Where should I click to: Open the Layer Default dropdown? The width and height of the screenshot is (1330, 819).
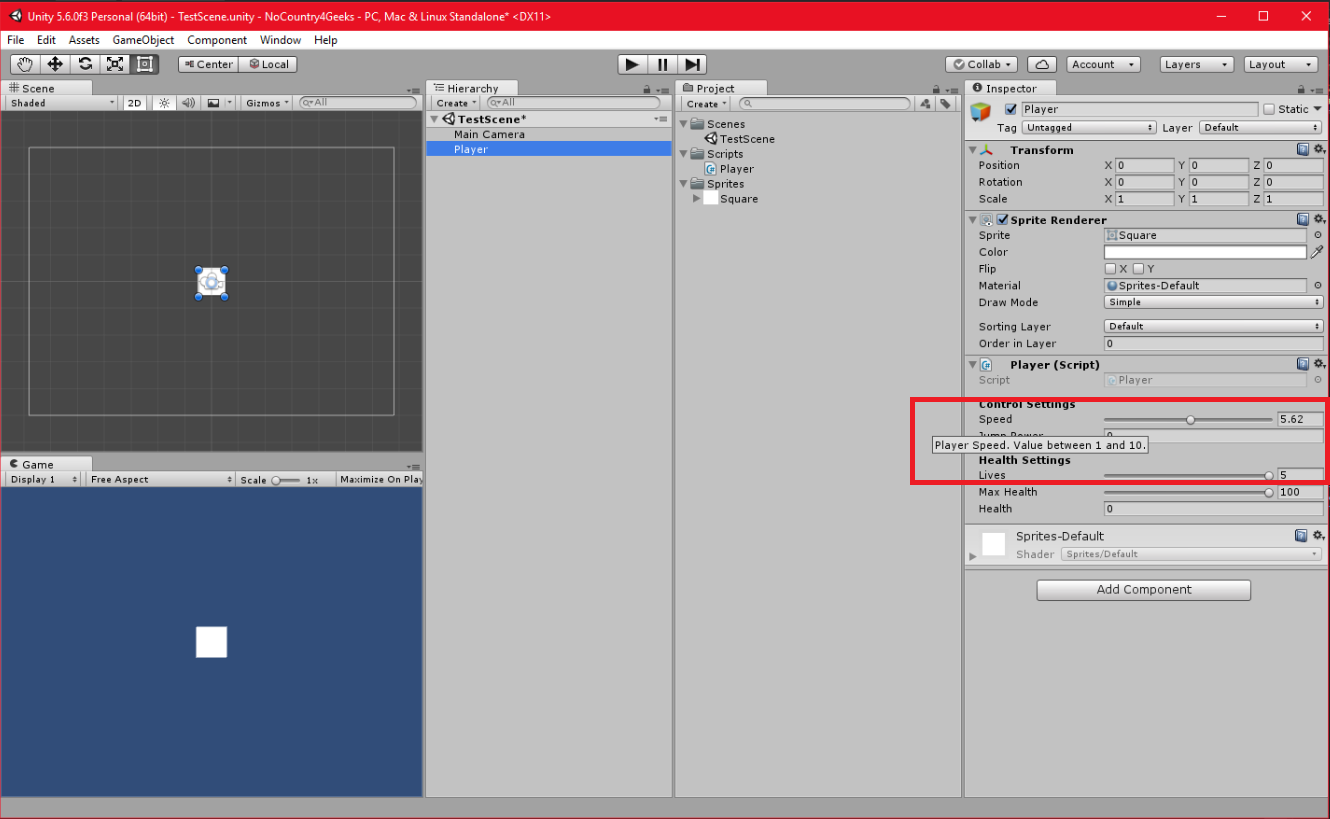pos(1261,128)
